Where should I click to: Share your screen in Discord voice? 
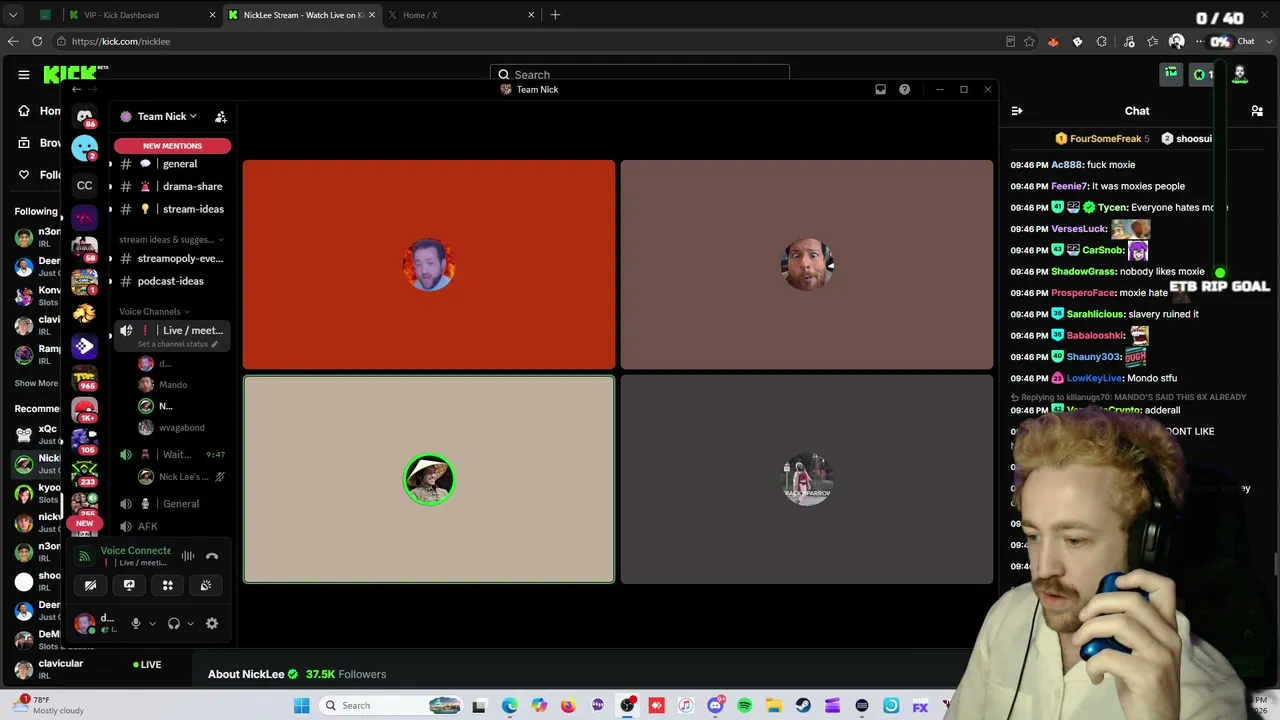pyautogui.click(x=129, y=585)
